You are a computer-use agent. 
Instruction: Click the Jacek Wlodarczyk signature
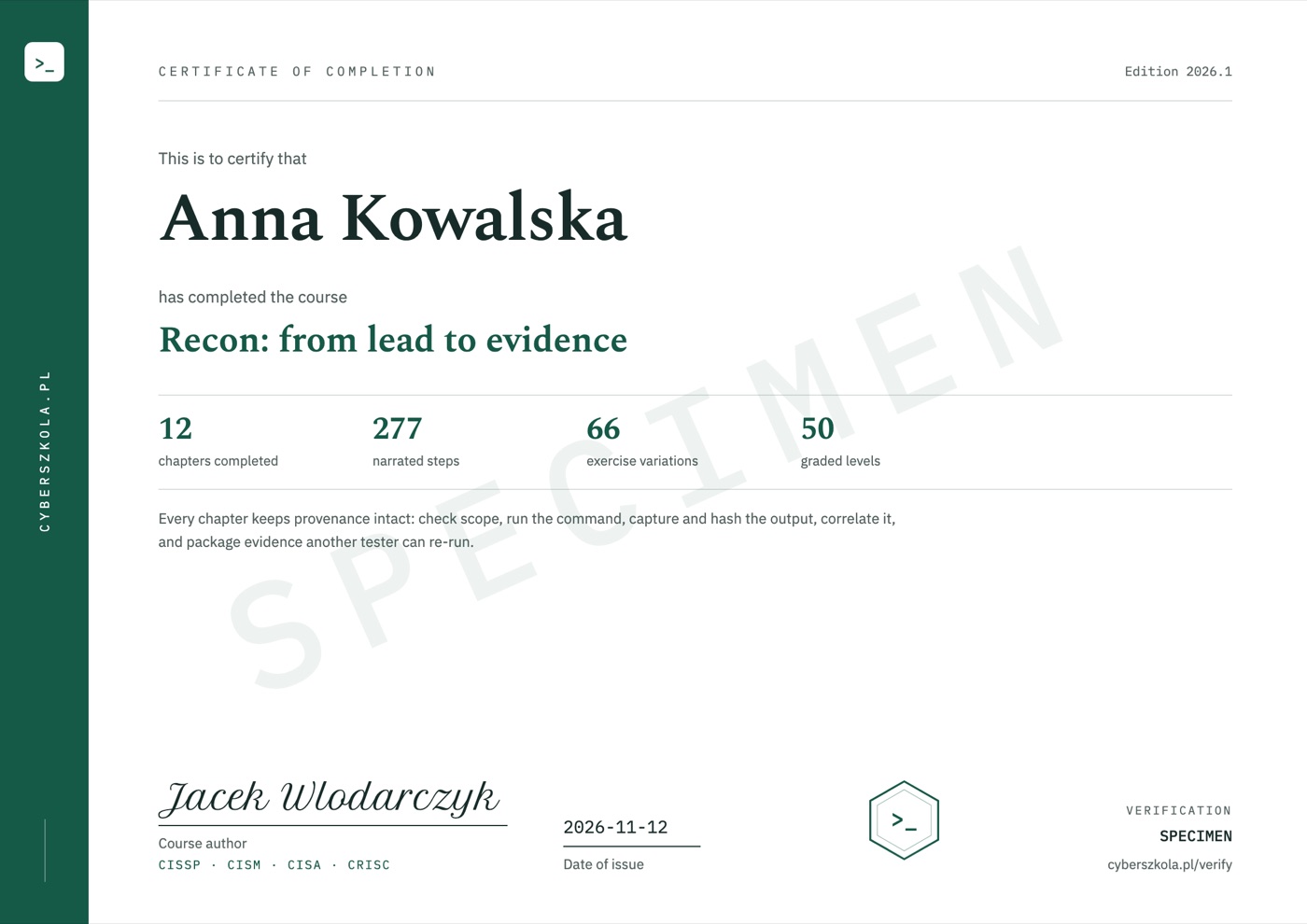(x=330, y=798)
